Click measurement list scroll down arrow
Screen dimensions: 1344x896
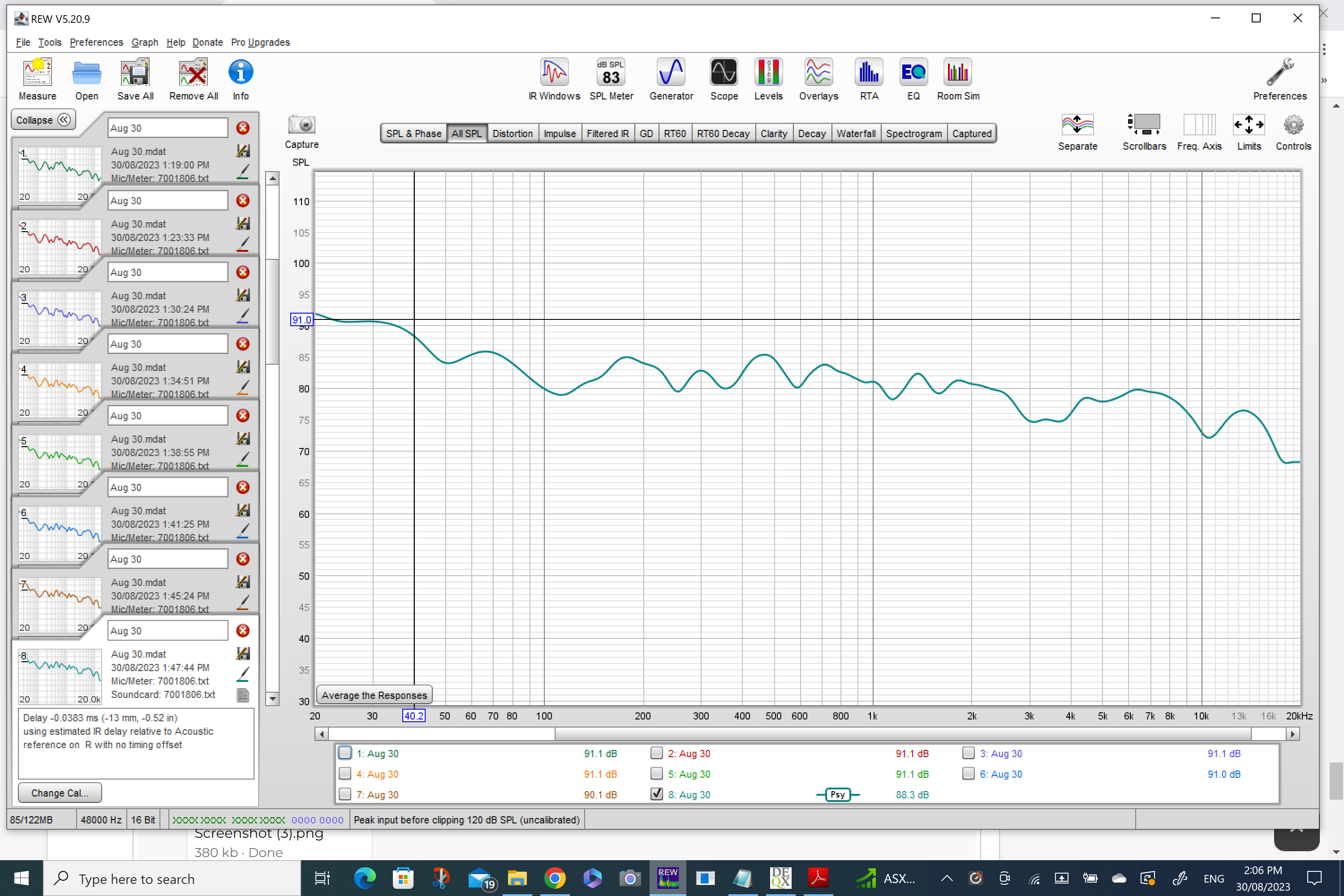[272, 698]
